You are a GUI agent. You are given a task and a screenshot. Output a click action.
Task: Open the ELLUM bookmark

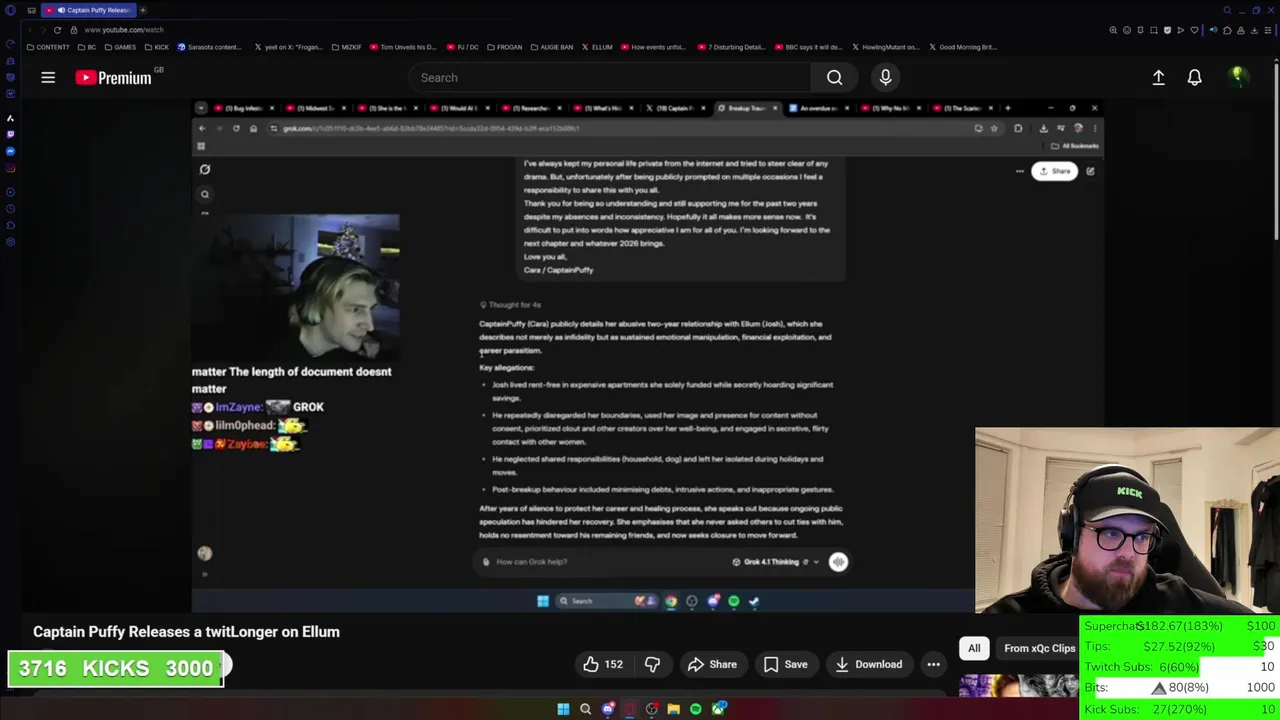tap(597, 47)
